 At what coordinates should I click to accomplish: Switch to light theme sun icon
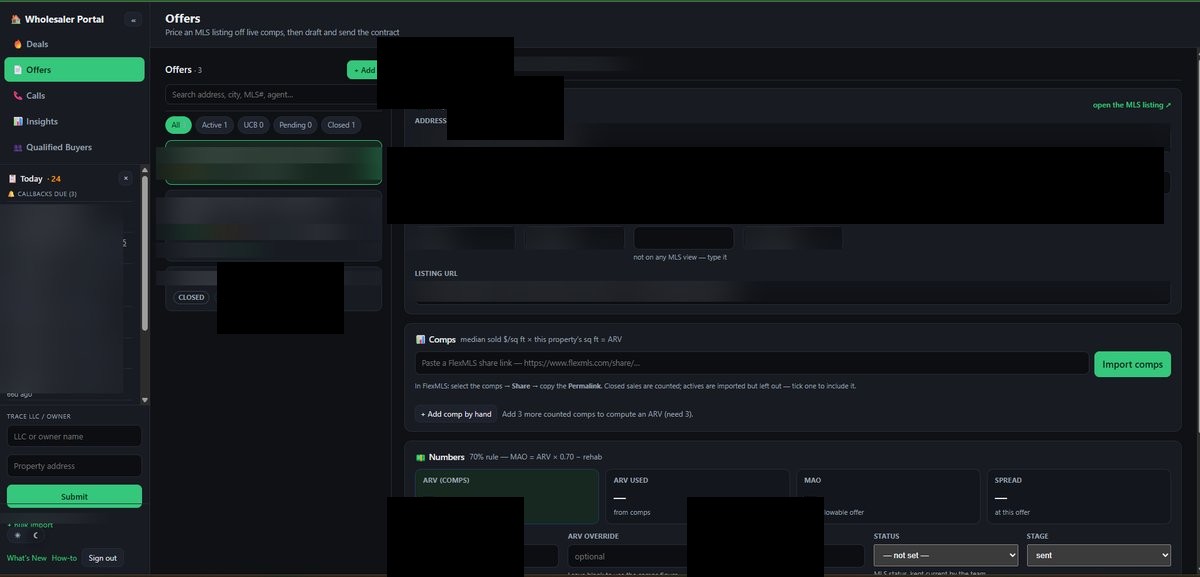pyautogui.click(x=17, y=535)
